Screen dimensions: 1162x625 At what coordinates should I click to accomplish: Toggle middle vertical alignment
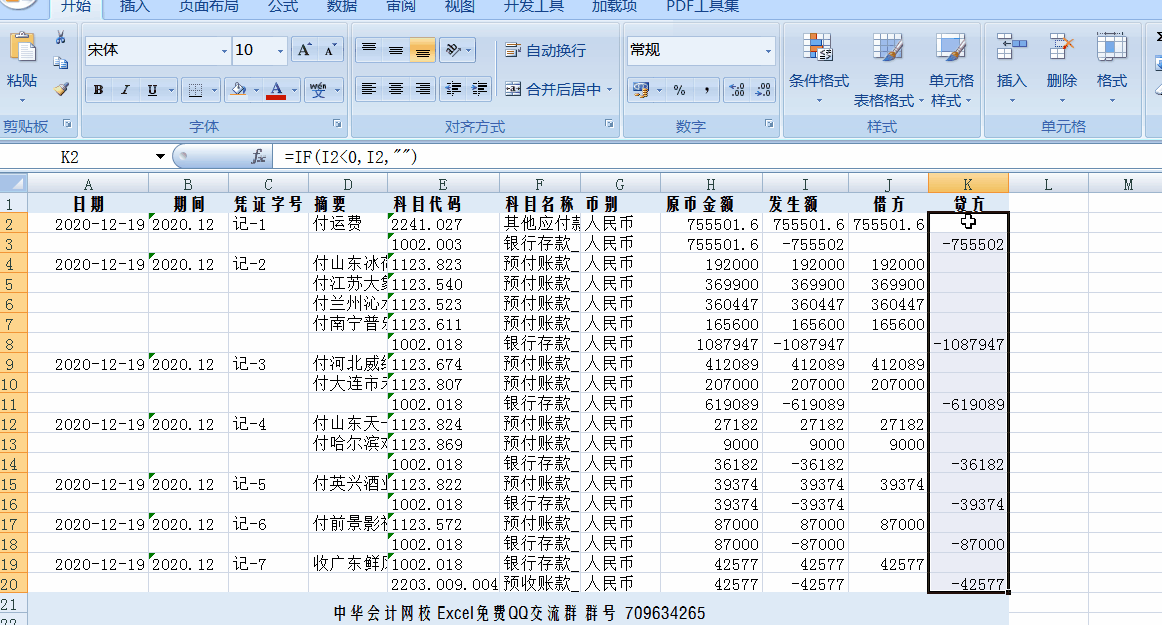tap(396, 50)
